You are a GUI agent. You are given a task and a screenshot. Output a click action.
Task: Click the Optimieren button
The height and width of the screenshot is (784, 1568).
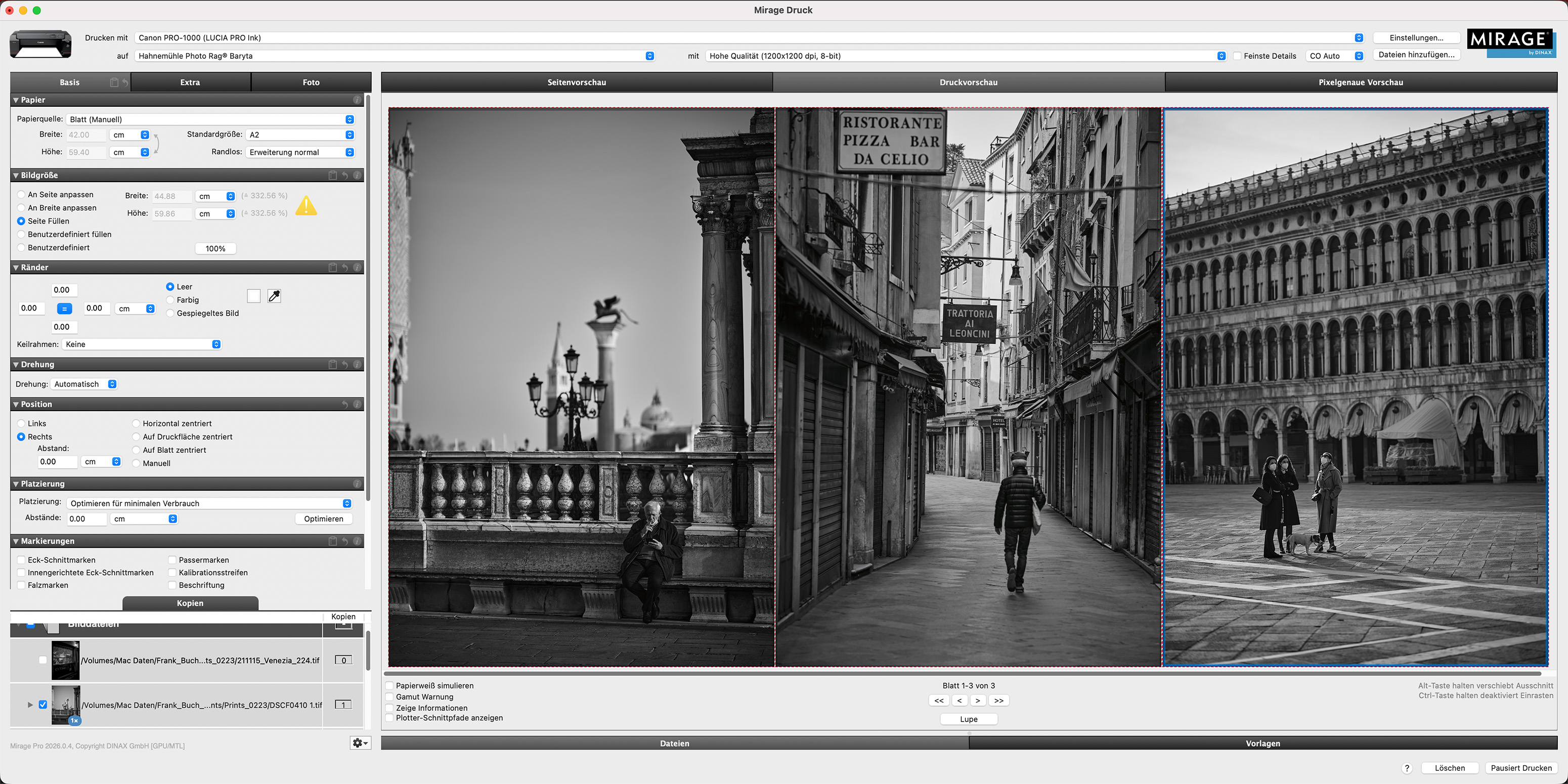[x=323, y=519]
